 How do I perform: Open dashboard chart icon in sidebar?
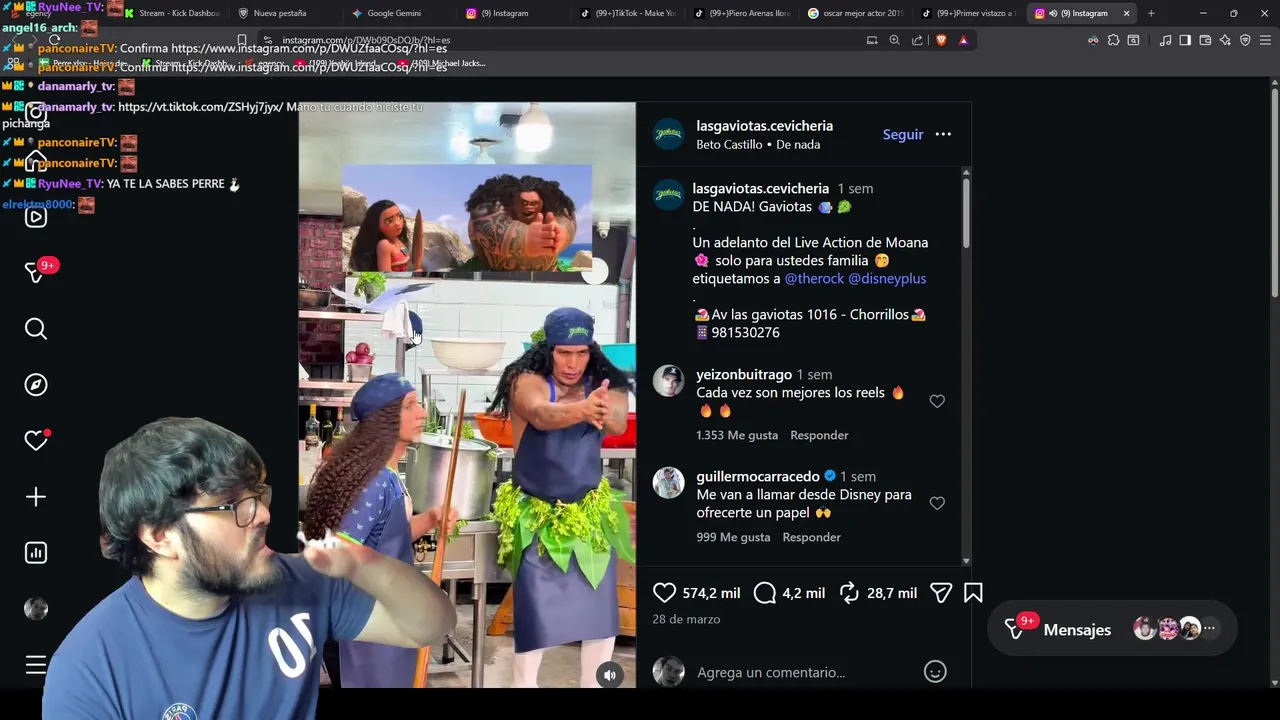[x=36, y=553]
